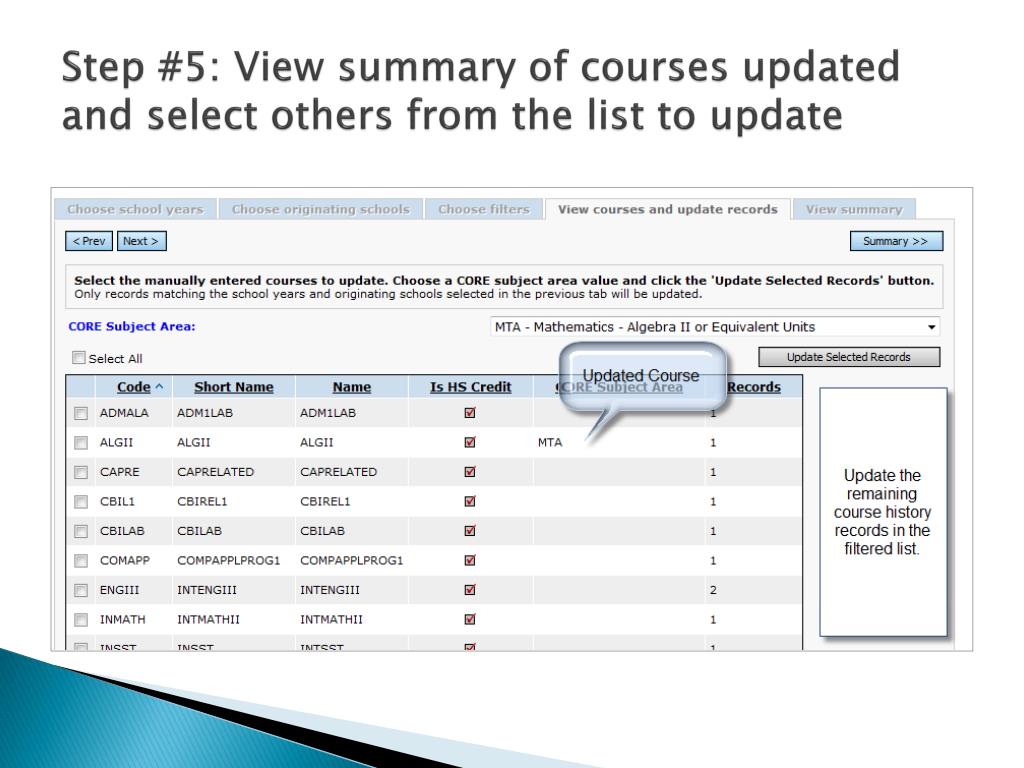The width and height of the screenshot is (1024, 768).
Task: Click name cell CBIREL1
Action: pyautogui.click(x=325, y=502)
